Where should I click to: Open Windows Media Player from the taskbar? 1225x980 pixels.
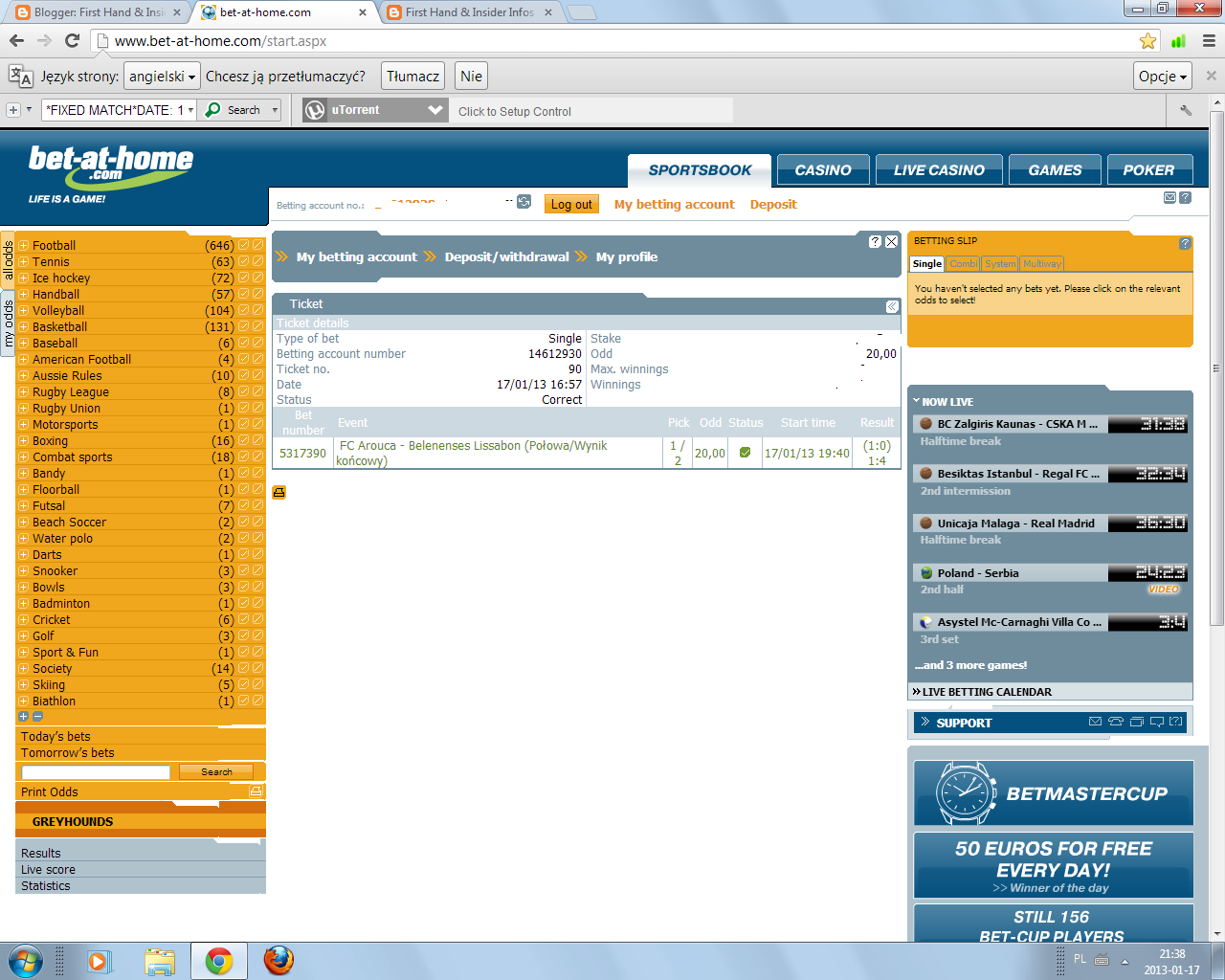(x=100, y=960)
